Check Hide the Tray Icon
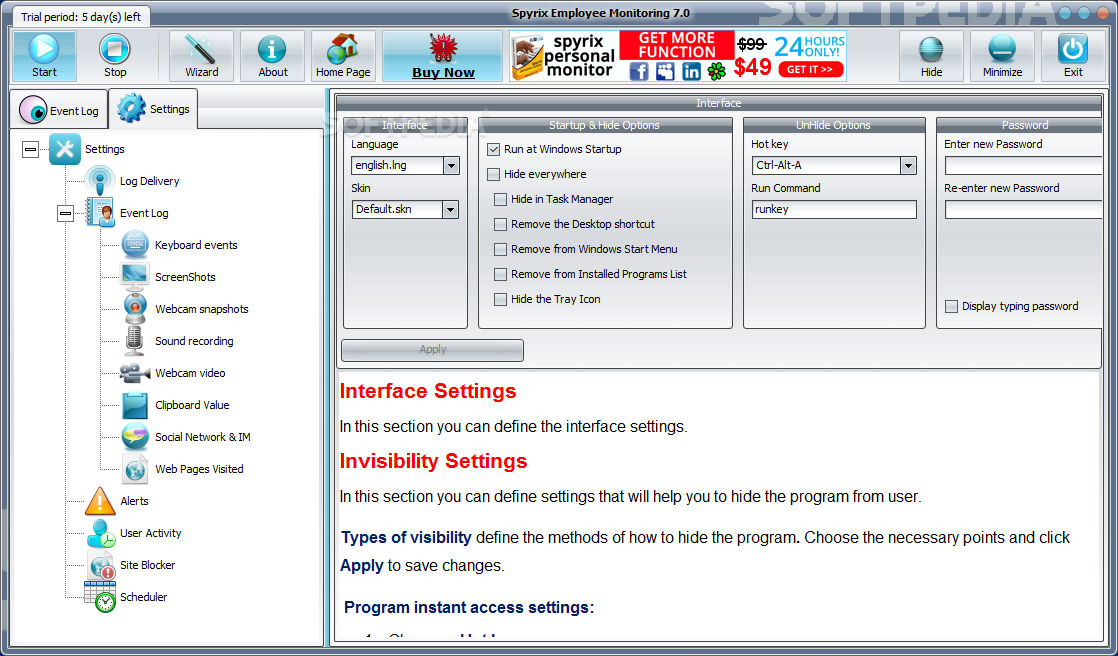The height and width of the screenshot is (656, 1118). pyautogui.click(x=501, y=299)
